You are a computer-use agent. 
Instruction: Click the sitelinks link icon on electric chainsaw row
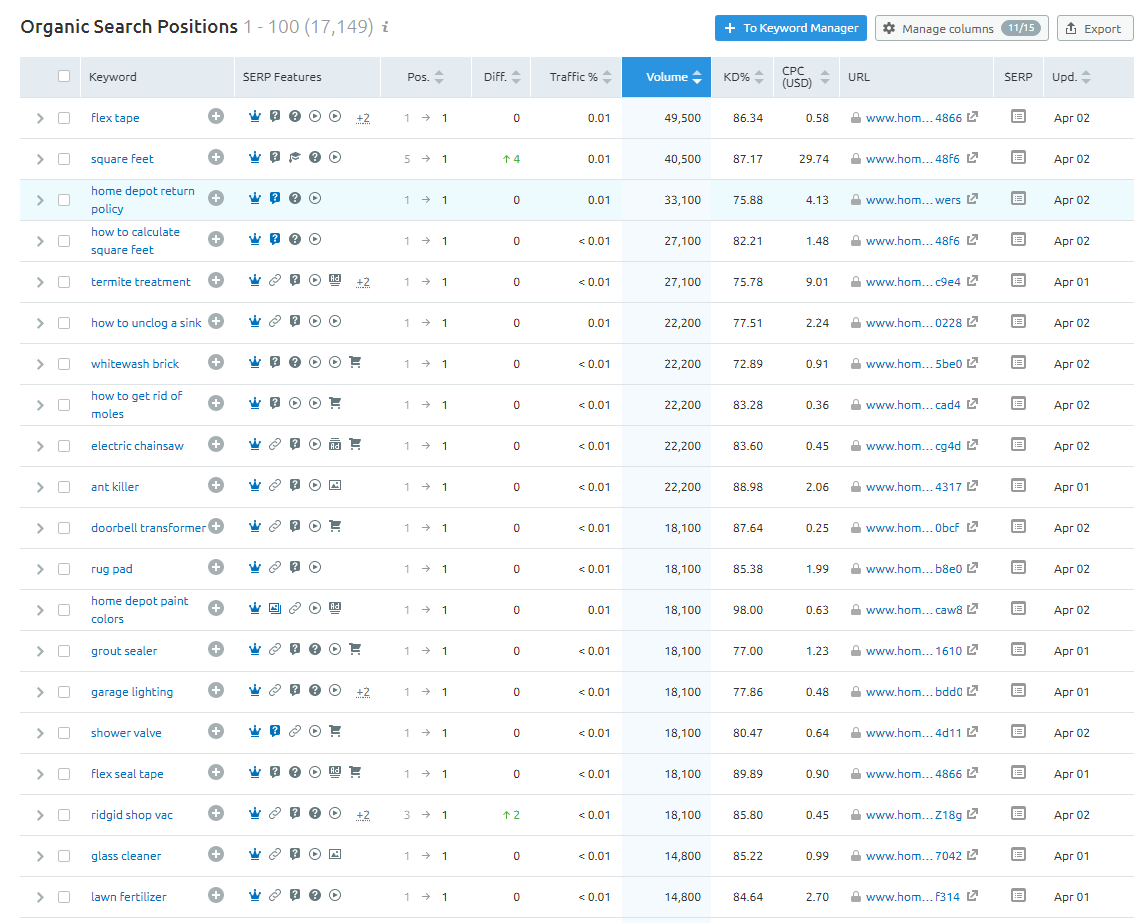click(x=275, y=444)
